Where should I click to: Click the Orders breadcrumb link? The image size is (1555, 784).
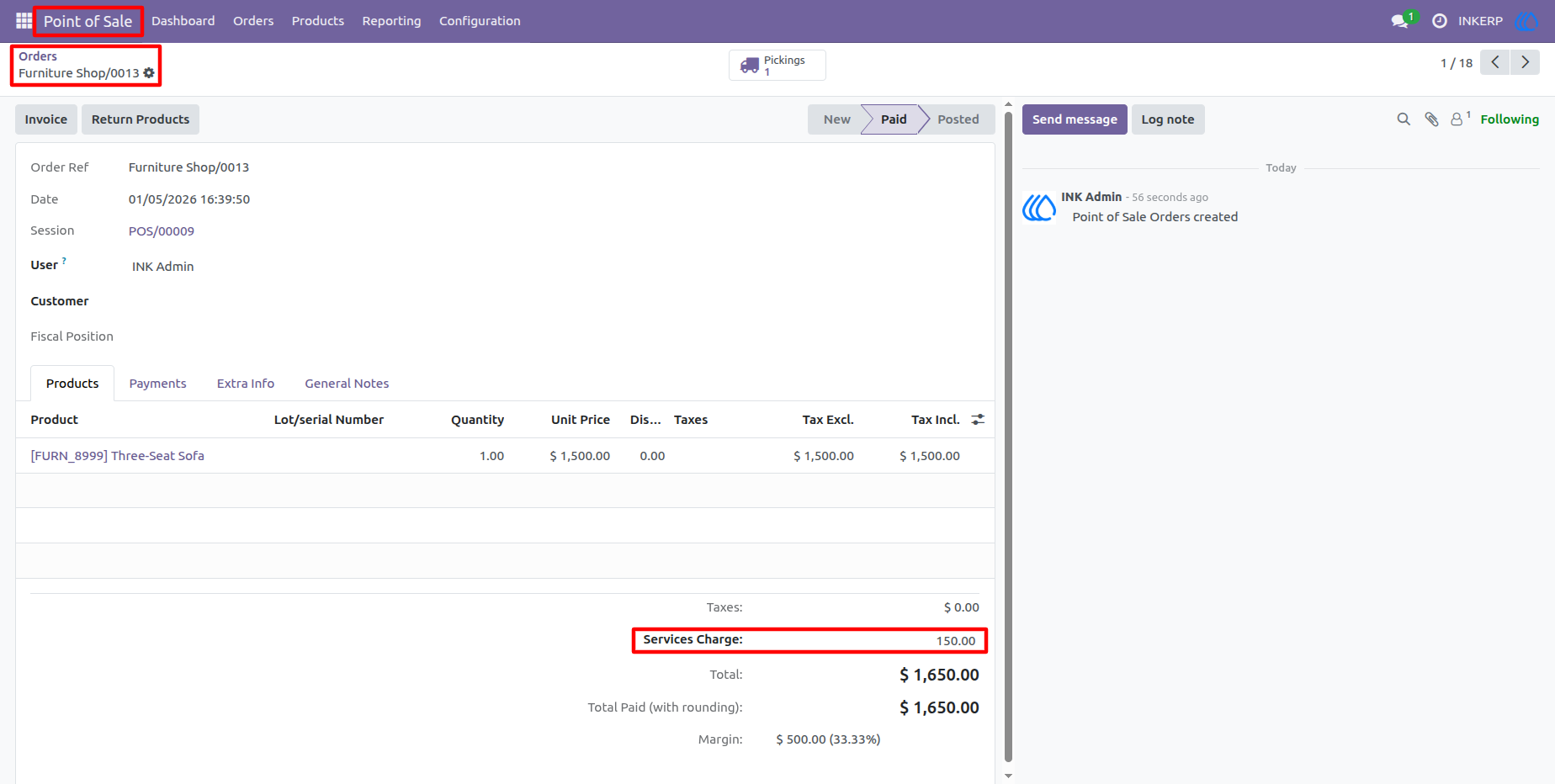pyautogui.click(x=38, y=56)
